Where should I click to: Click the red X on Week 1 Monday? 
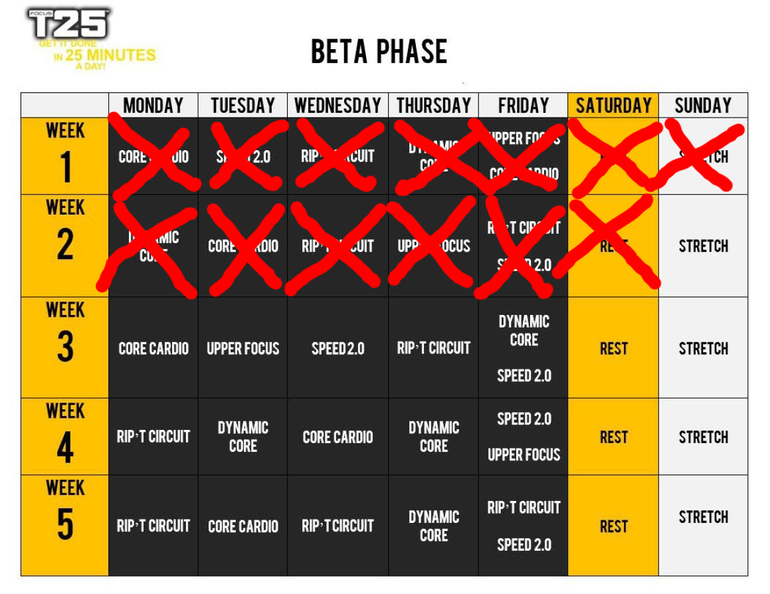(153, 153)
